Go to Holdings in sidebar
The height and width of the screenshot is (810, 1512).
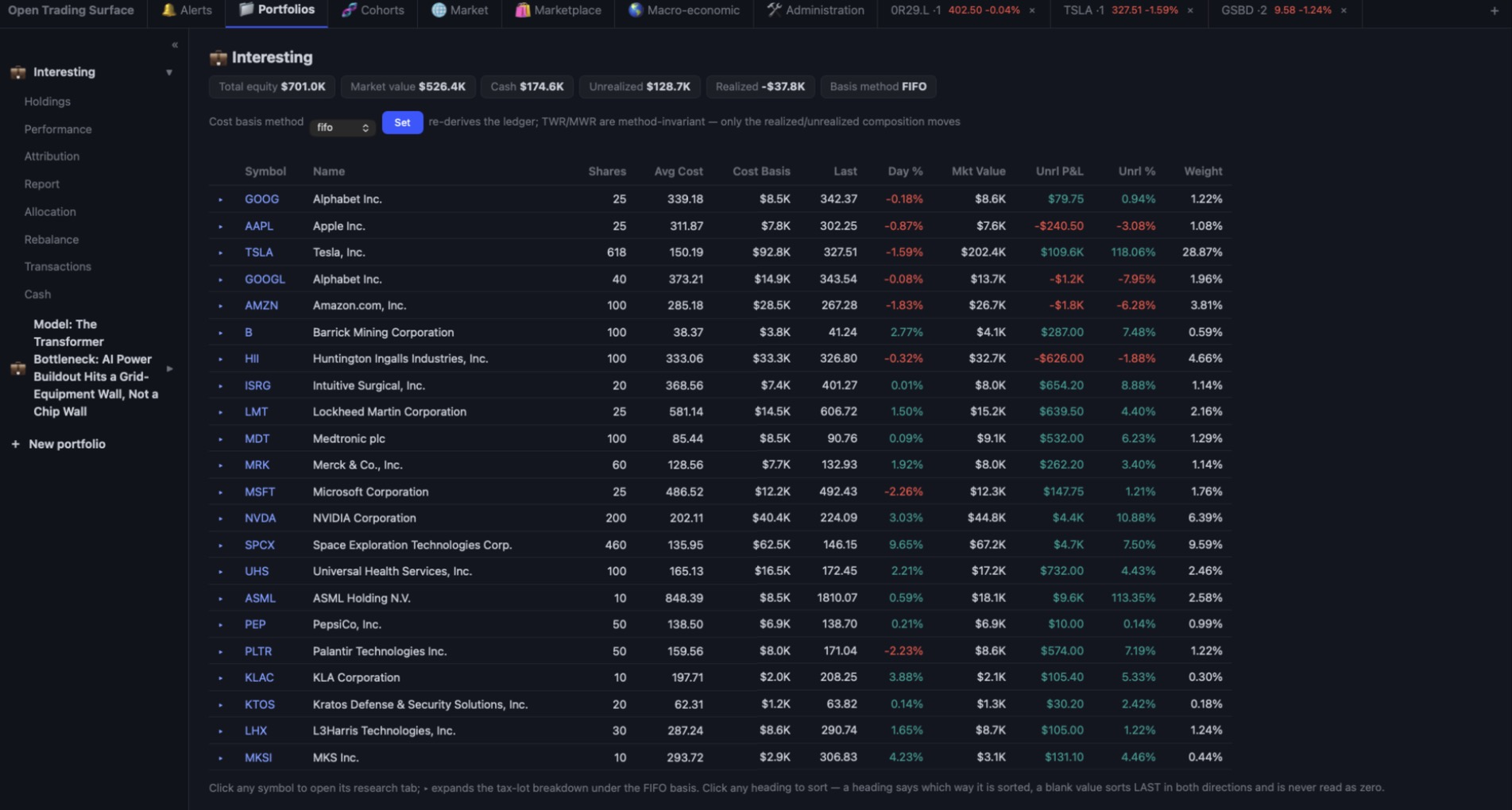click(x=47, y=102)
